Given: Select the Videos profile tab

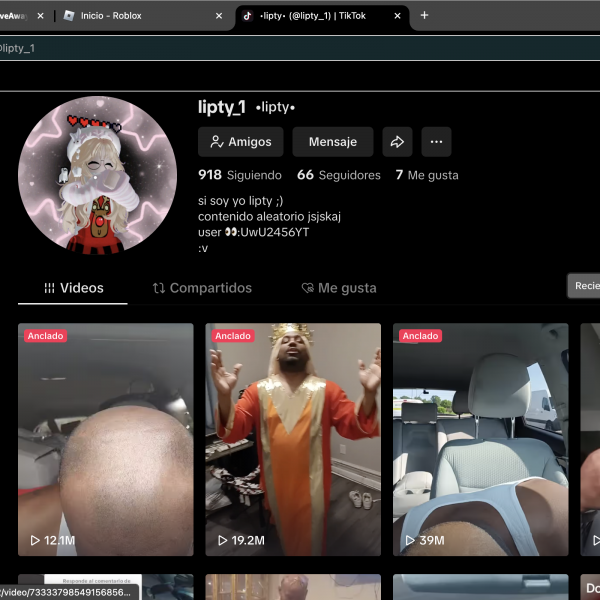Looking at the screenshot, I should [x=73, y=288].
